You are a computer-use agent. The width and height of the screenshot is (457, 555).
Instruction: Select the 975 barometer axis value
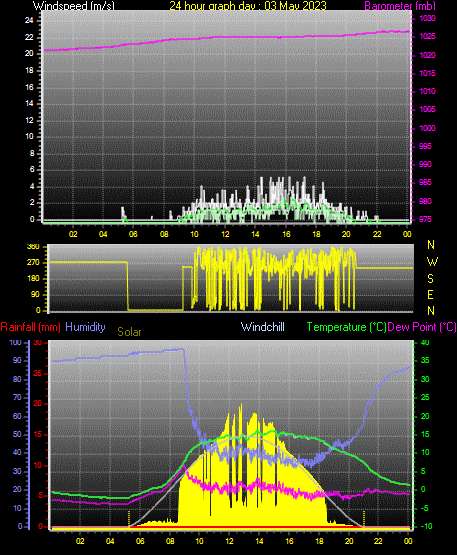tap(425, 219)
